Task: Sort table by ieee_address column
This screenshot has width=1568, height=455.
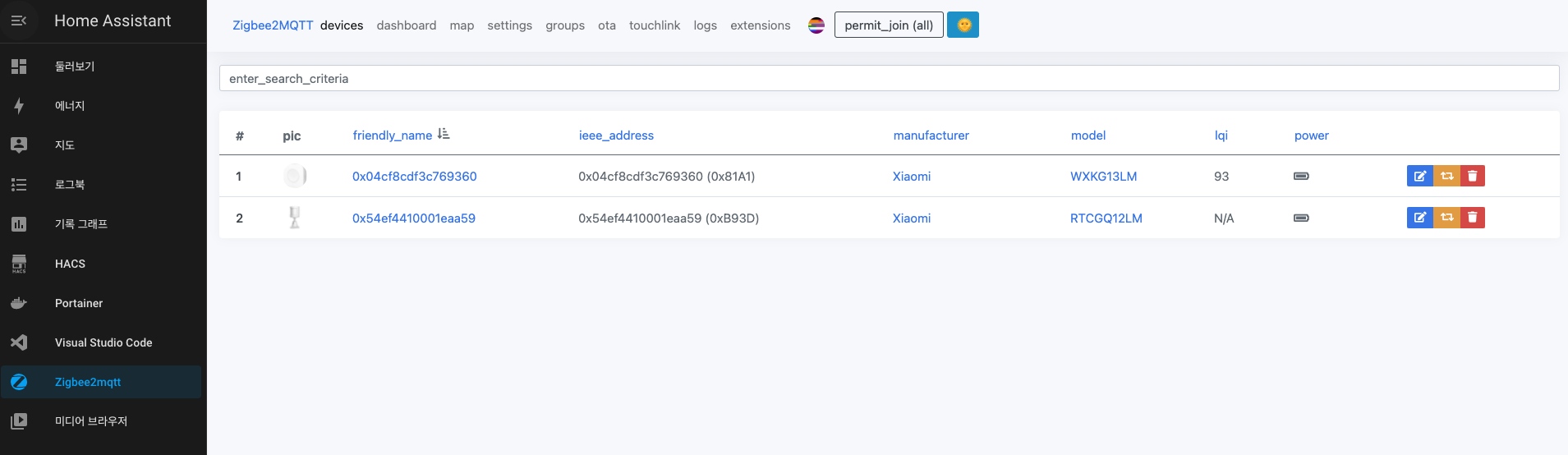Action: pos(616,136)
